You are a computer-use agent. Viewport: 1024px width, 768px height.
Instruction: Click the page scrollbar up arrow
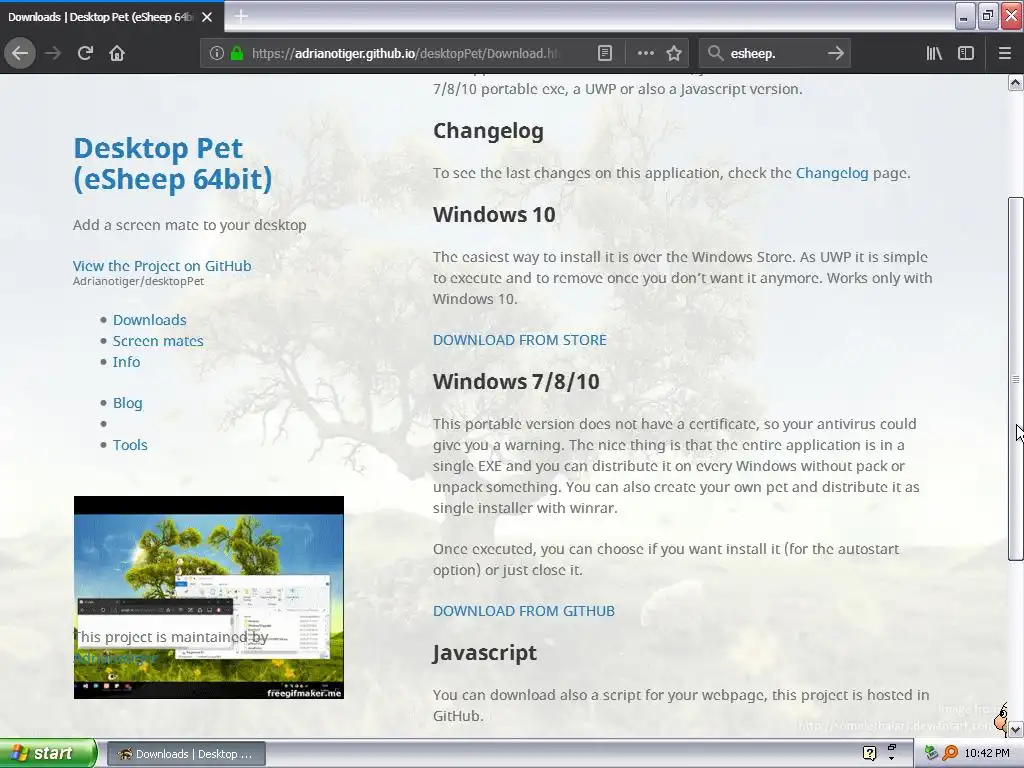click(1016, 83)
